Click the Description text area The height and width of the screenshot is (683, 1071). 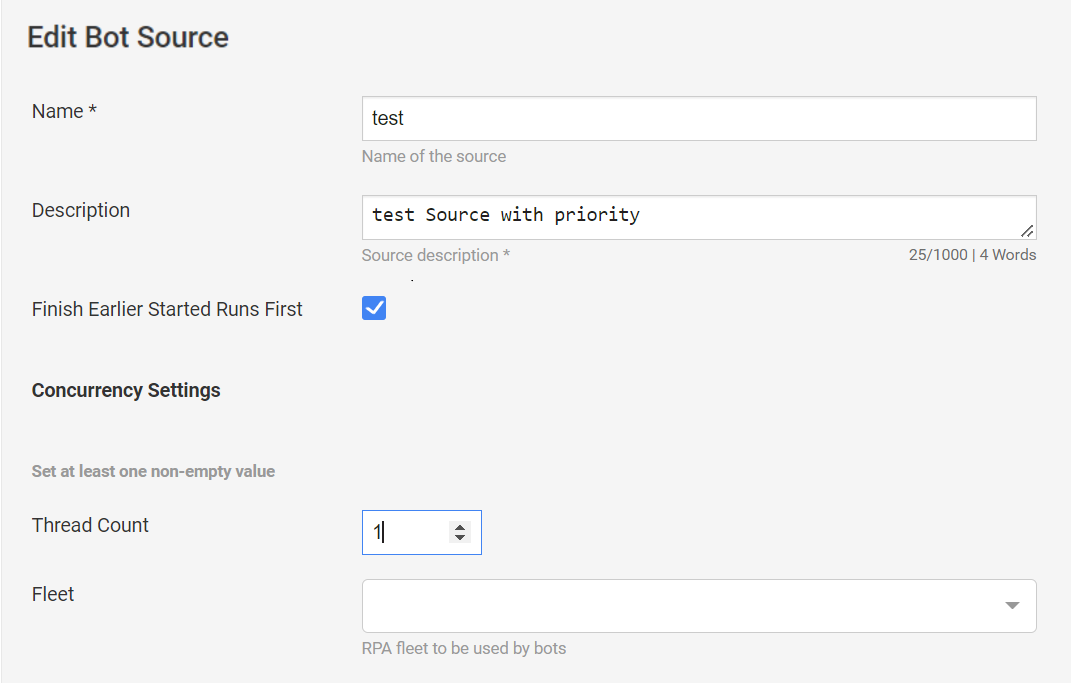coord(699,217)
